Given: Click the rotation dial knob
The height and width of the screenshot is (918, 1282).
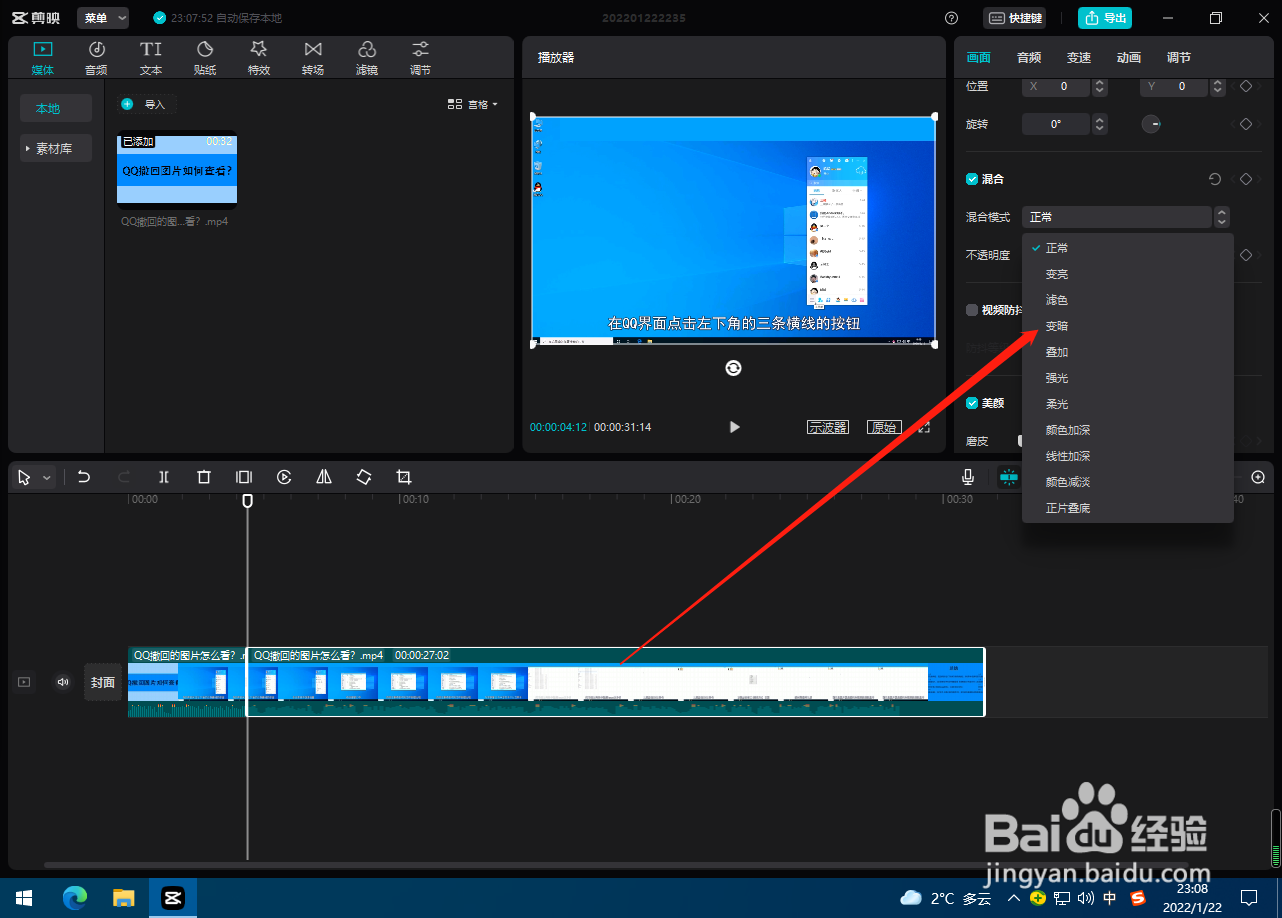Looking at the screenshot, I should [1151, 124].
